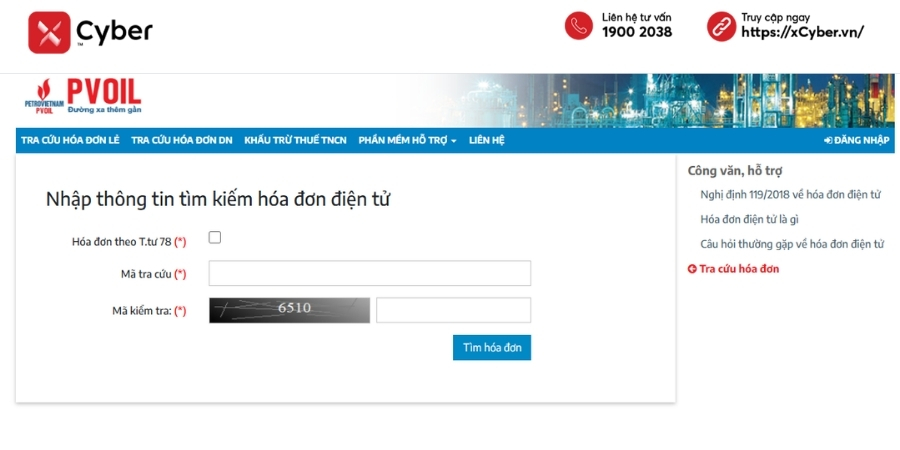
Task: Click the Nhập thông tin tìm kiếm hóa đơn điện tử heading
Action: pyautogui.click(x=218, y=199)
